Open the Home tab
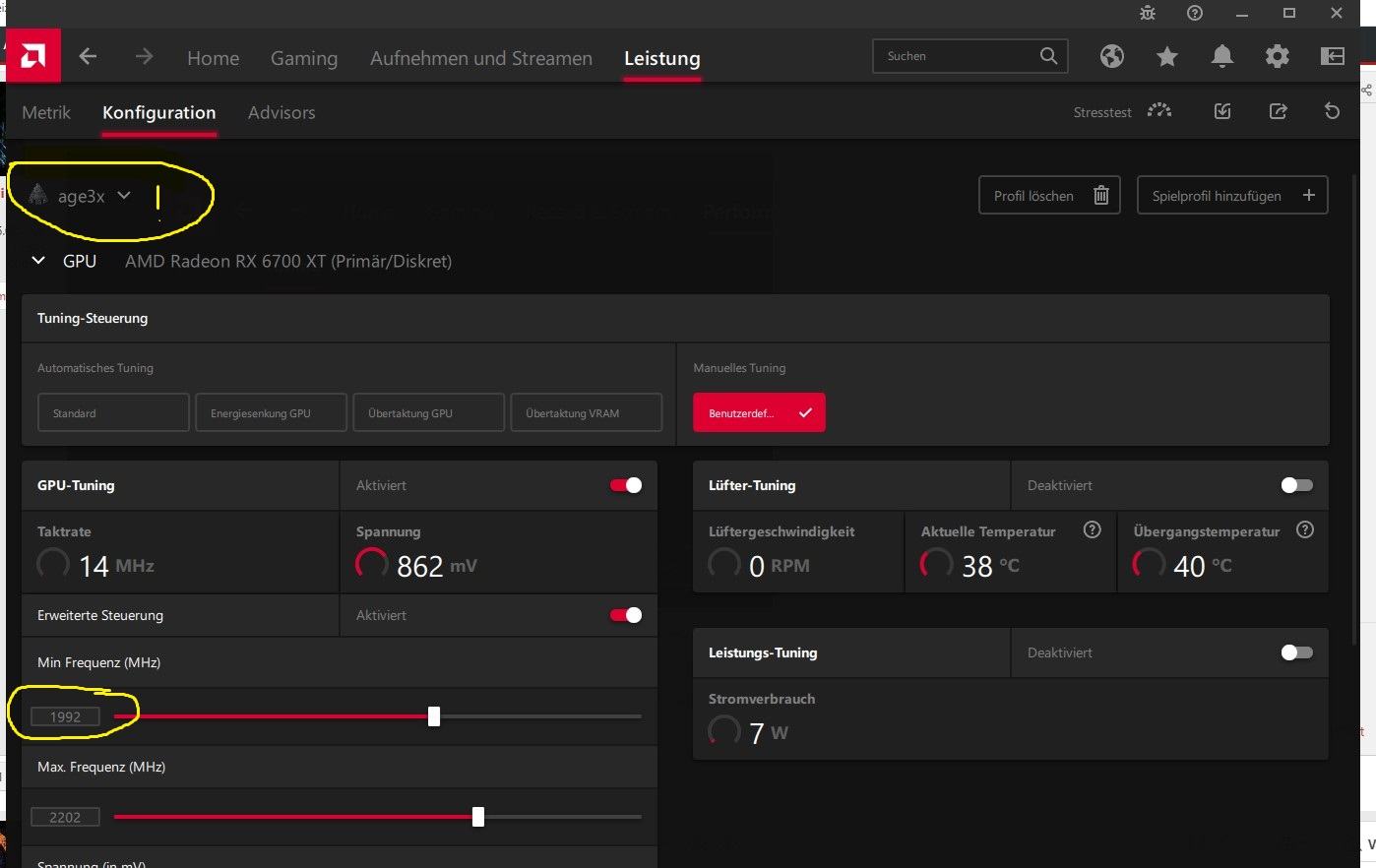This screenshot has width=1376, height=868. pyautogui.click(x=214, y=58)
